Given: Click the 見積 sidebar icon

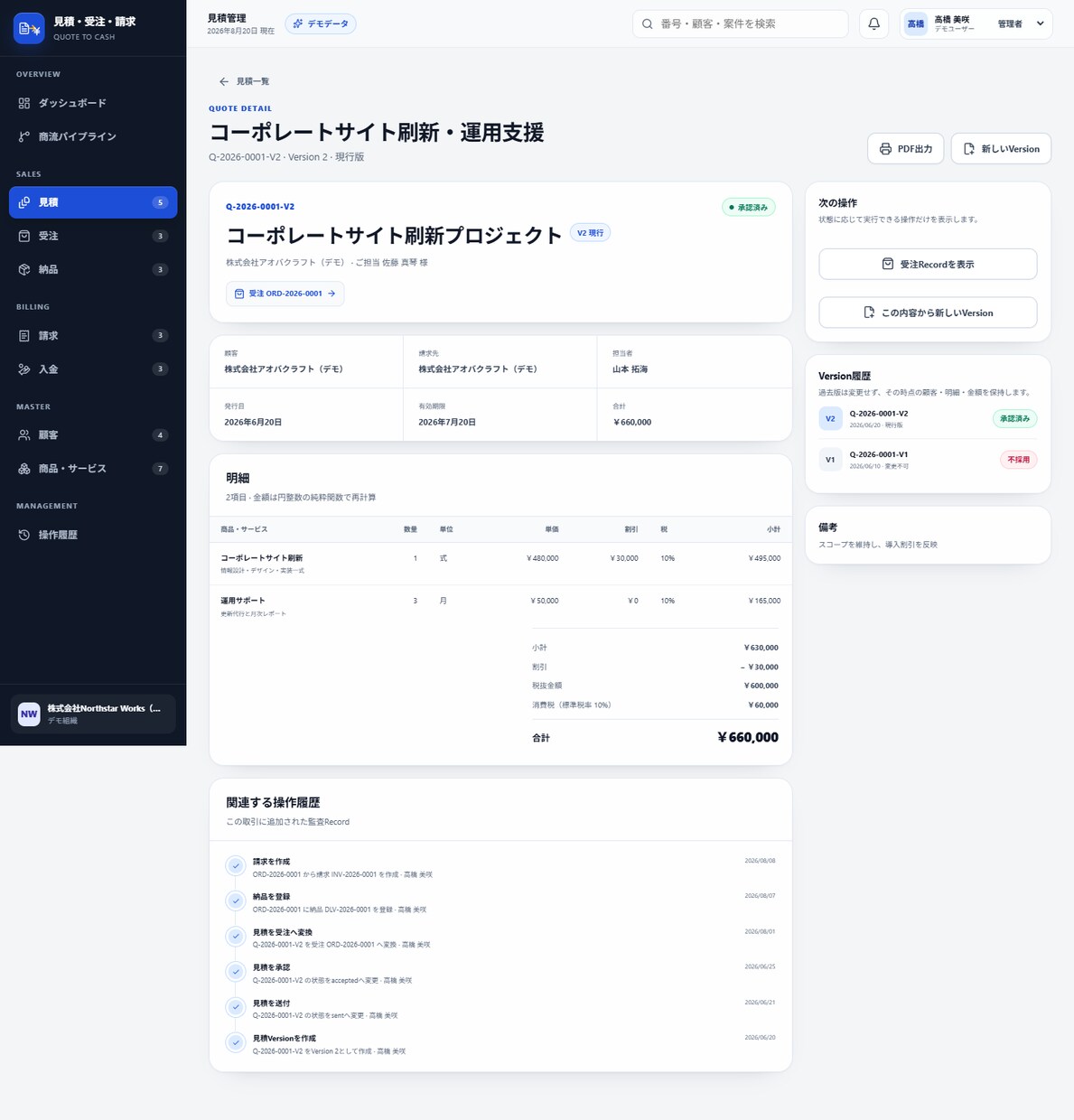Looking at the screenshot, I should click(24, 202).
